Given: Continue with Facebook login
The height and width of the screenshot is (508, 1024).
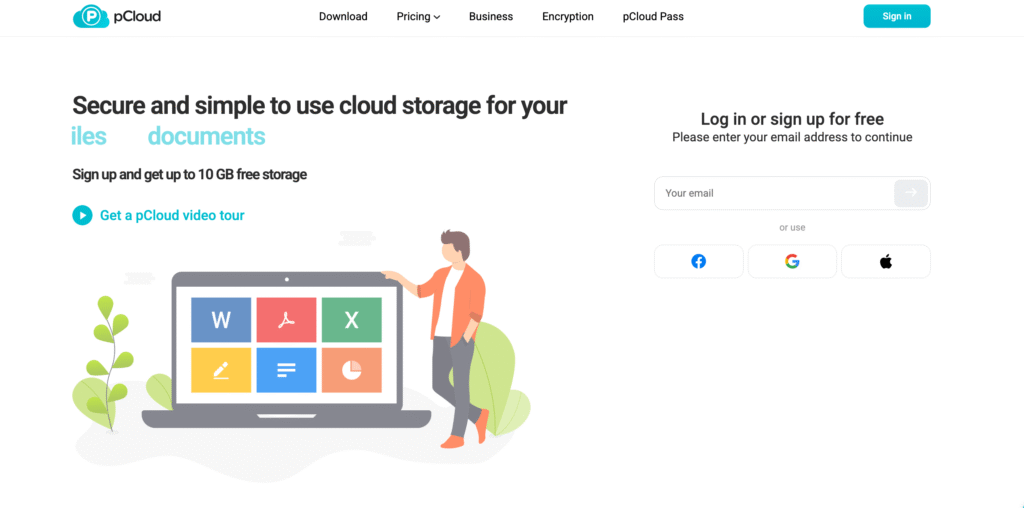Looking at the screenshot, I should 698,262.
